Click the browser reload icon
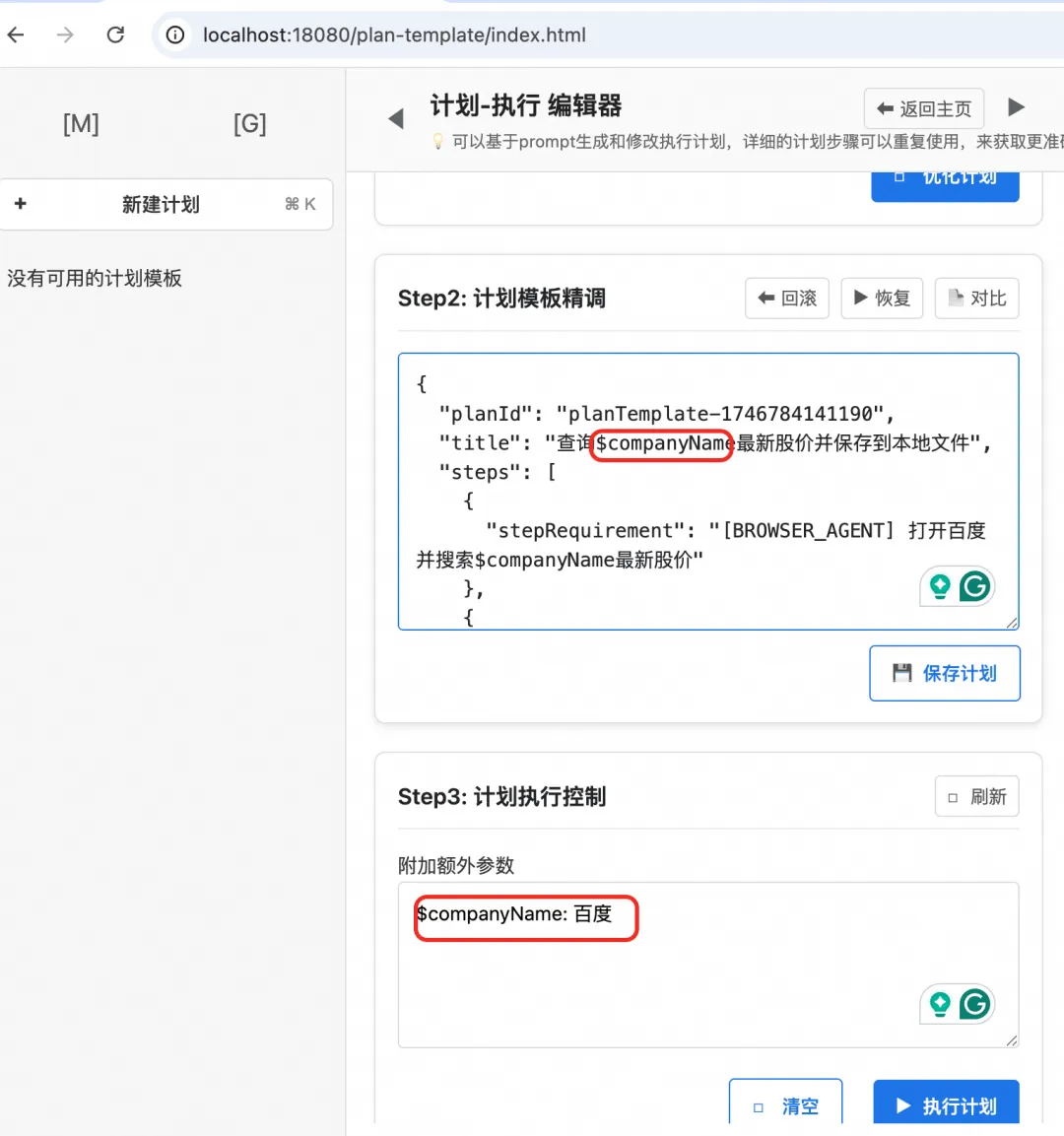This screenshot has height=1136, width=1064. pos(115,33)
